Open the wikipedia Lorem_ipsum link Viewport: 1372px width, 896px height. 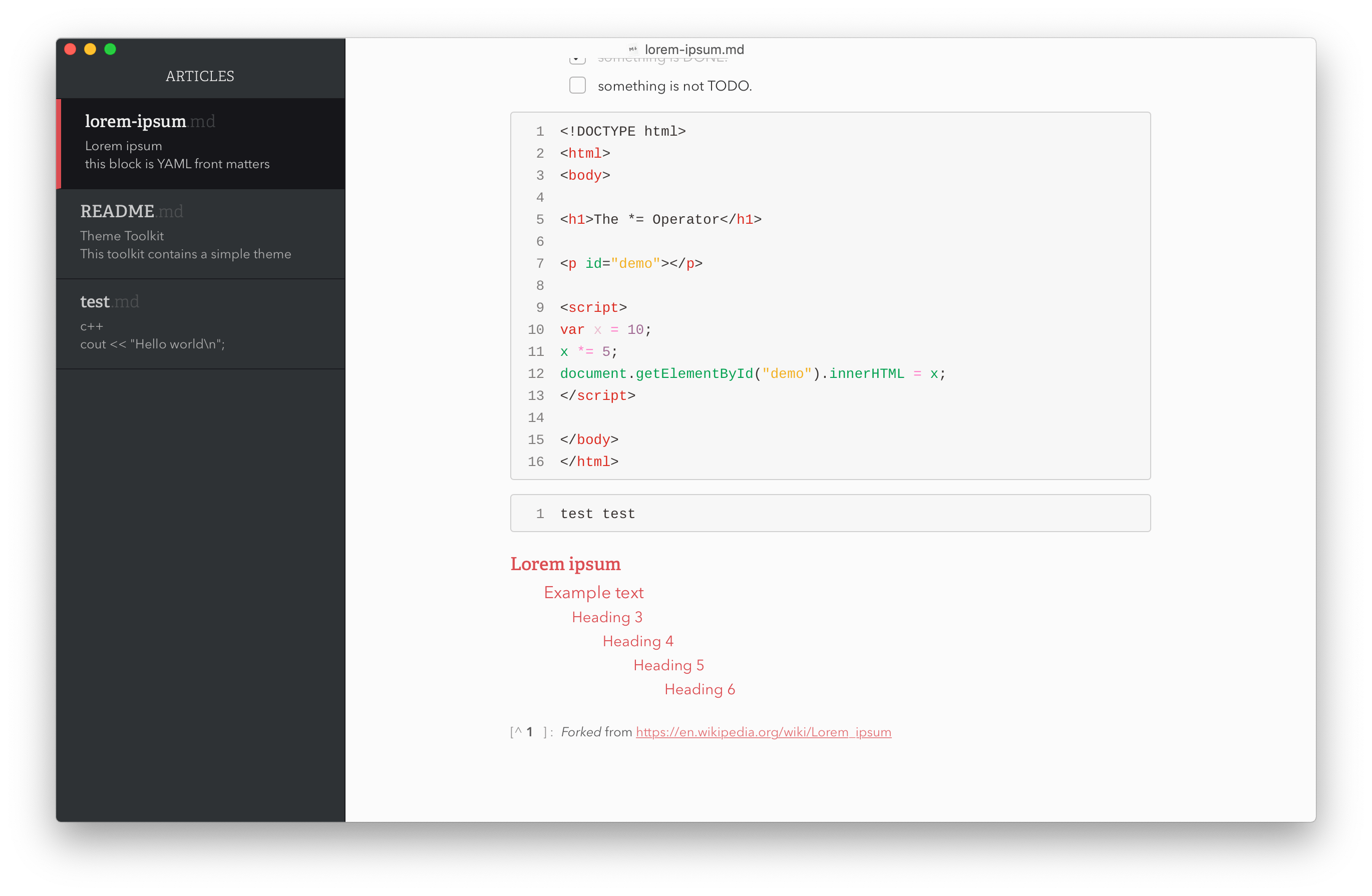pos(763,732)
